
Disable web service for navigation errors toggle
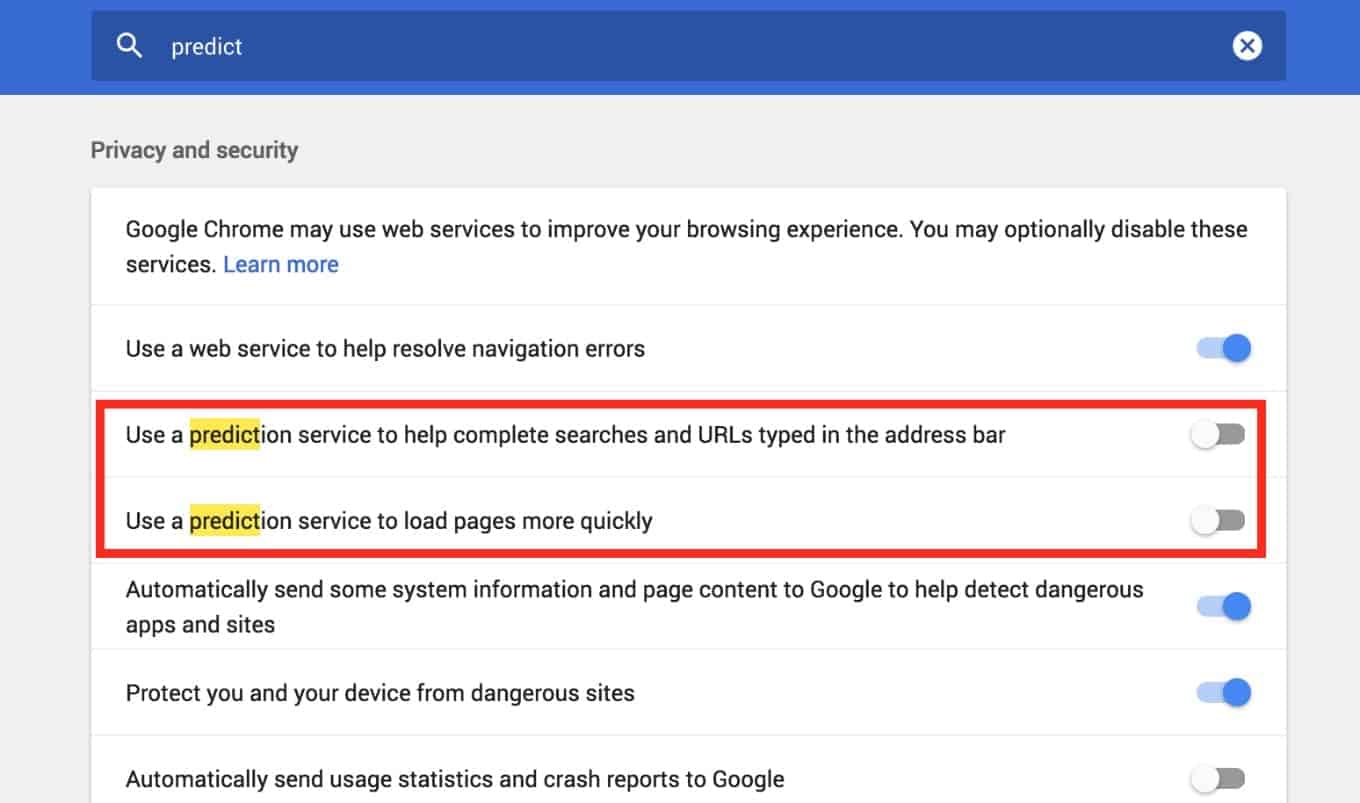tap(1223, 348)
